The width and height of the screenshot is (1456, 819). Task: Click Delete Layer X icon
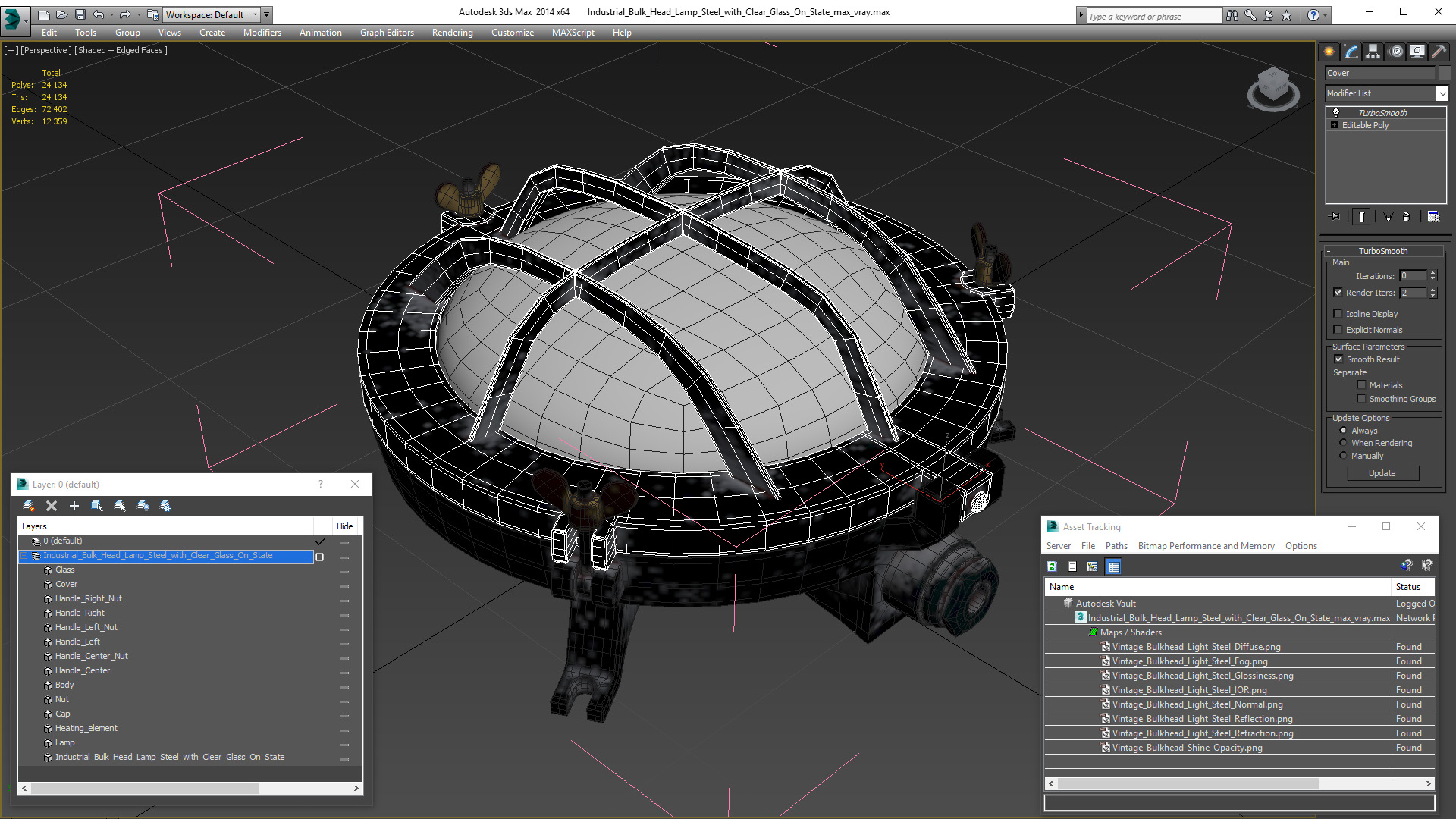[52, 506]
